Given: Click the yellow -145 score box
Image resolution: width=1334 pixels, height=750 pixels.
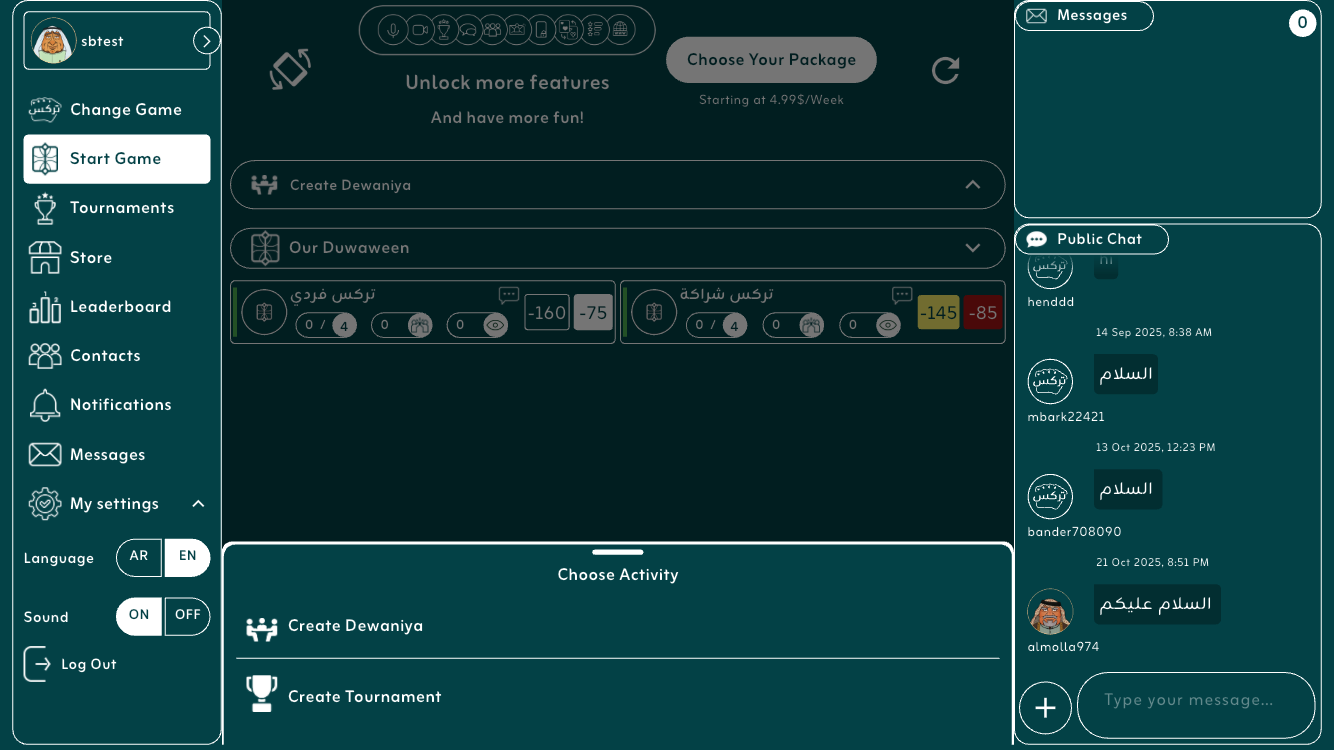Looking at the screenshot, I should pyautogui.click(x=938, y=313).
